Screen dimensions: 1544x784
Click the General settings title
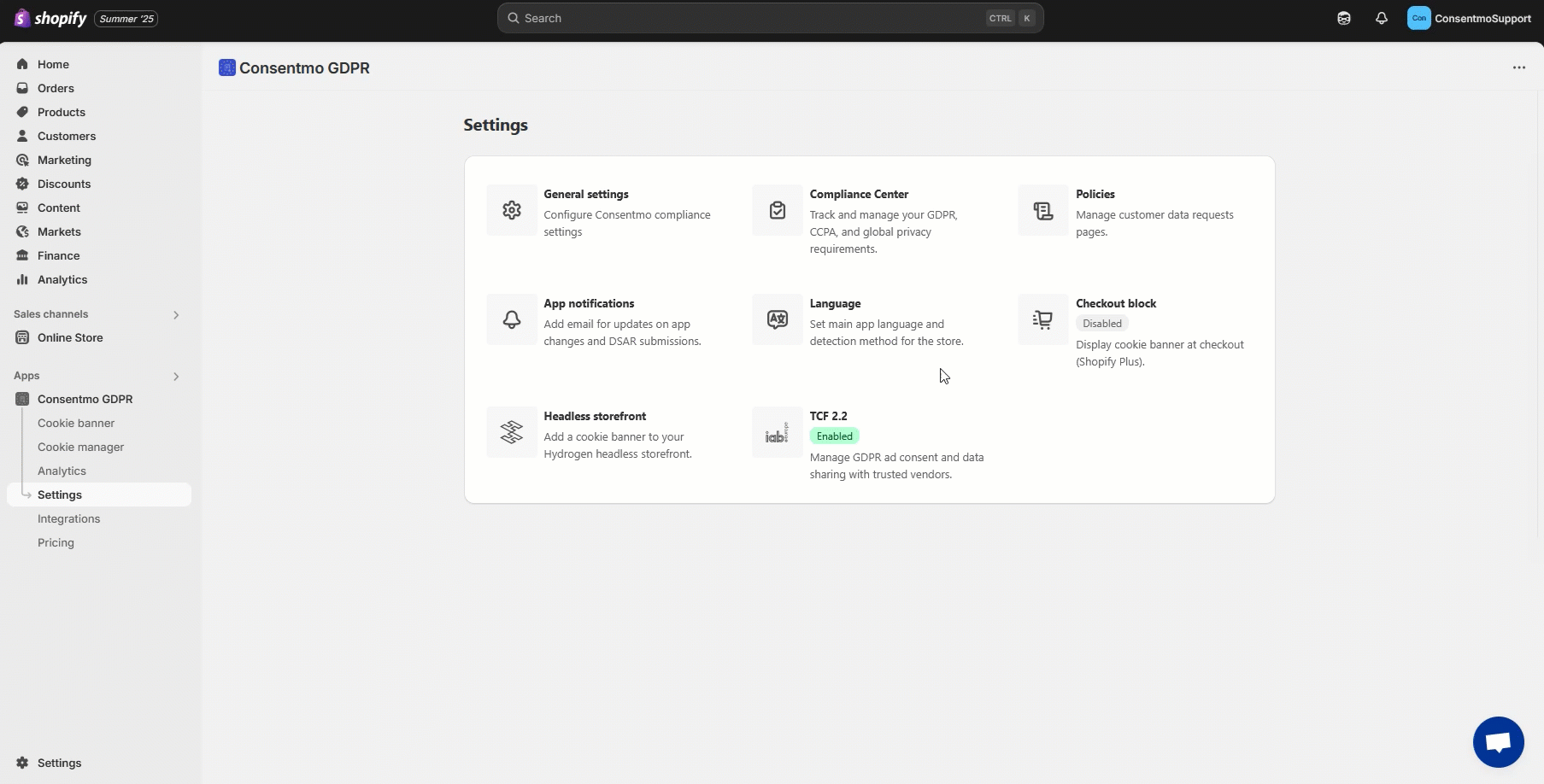(x=586, y=194)
